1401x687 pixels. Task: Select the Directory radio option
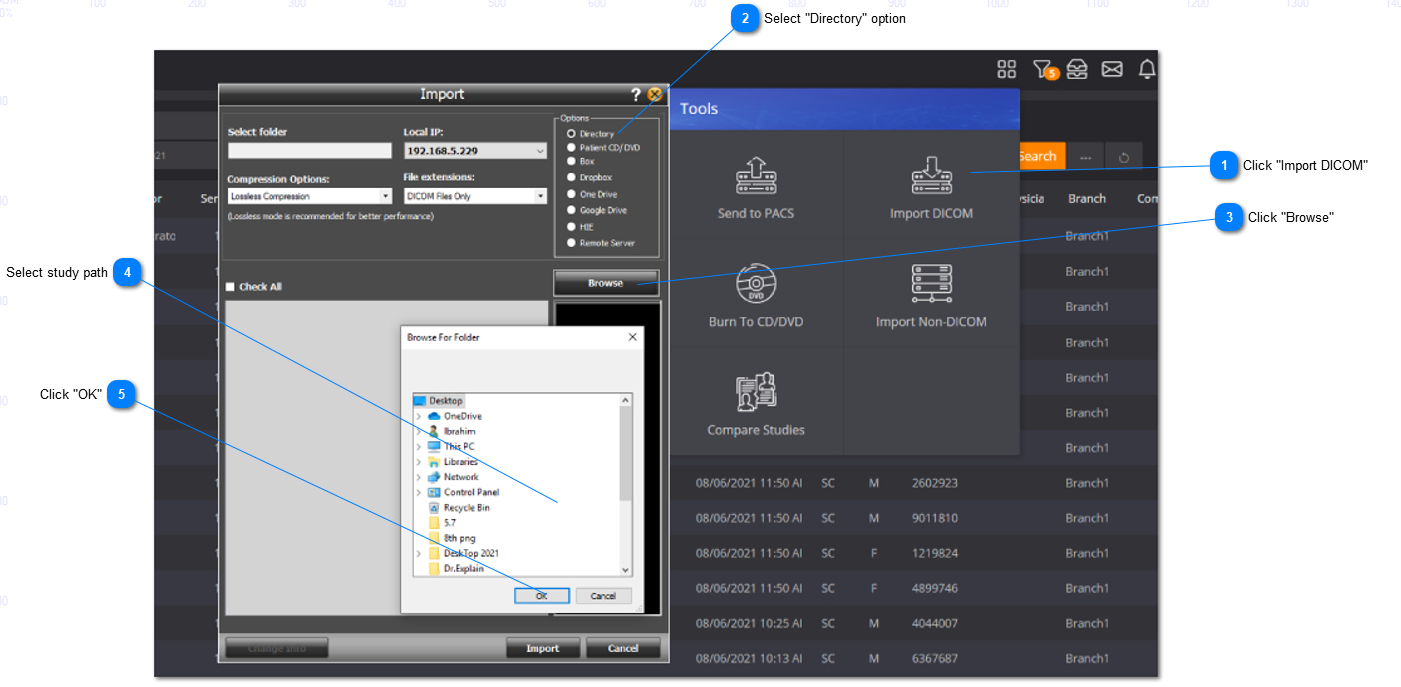571,133
